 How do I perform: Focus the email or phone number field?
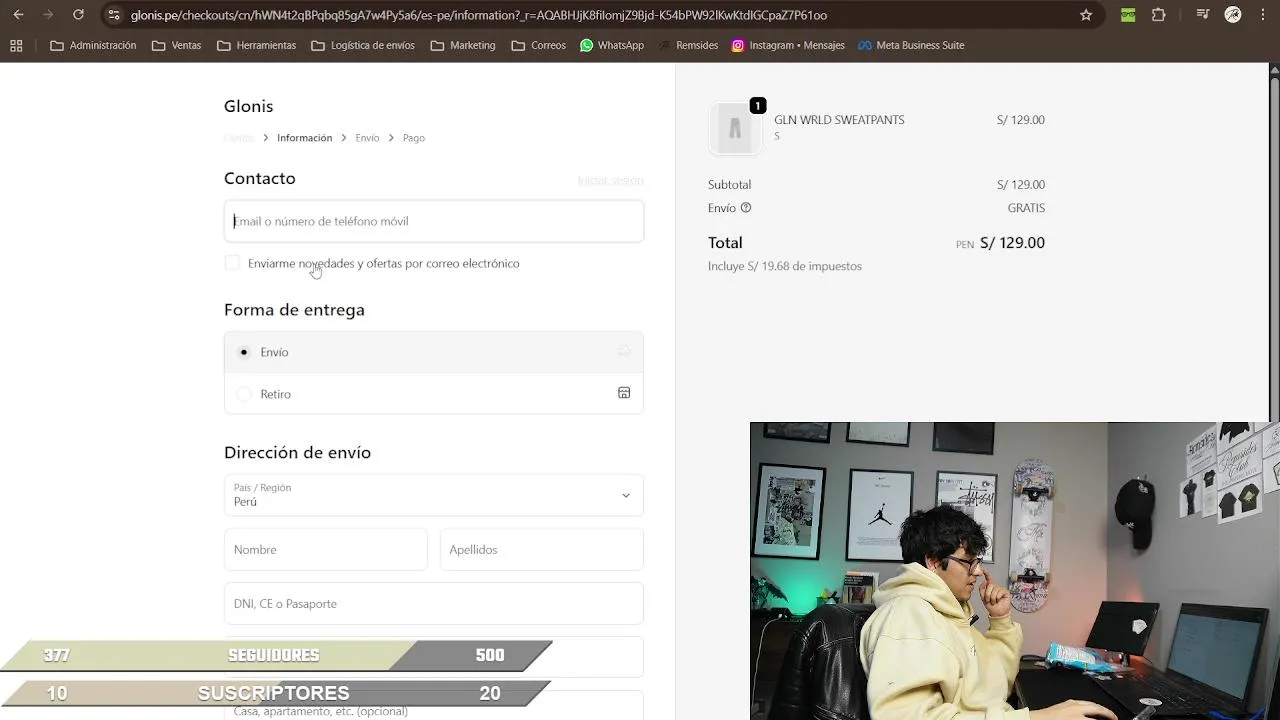[434, 221]
